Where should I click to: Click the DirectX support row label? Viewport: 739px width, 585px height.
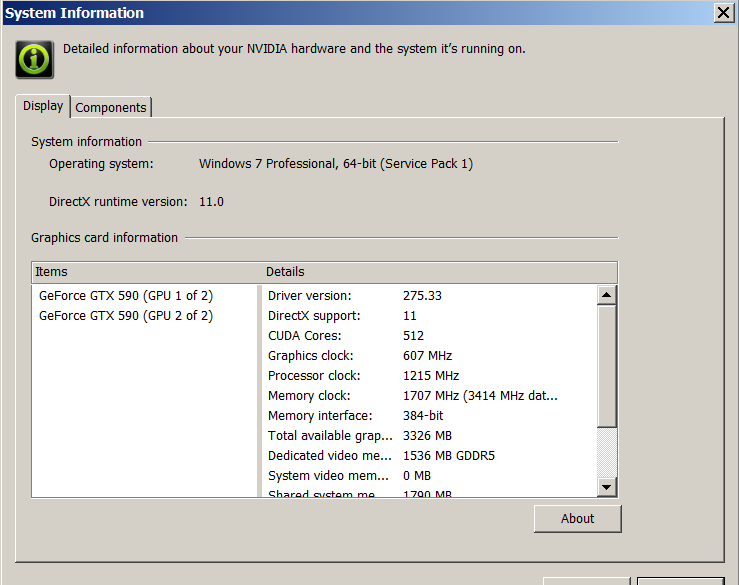click(x=314, y=315)
